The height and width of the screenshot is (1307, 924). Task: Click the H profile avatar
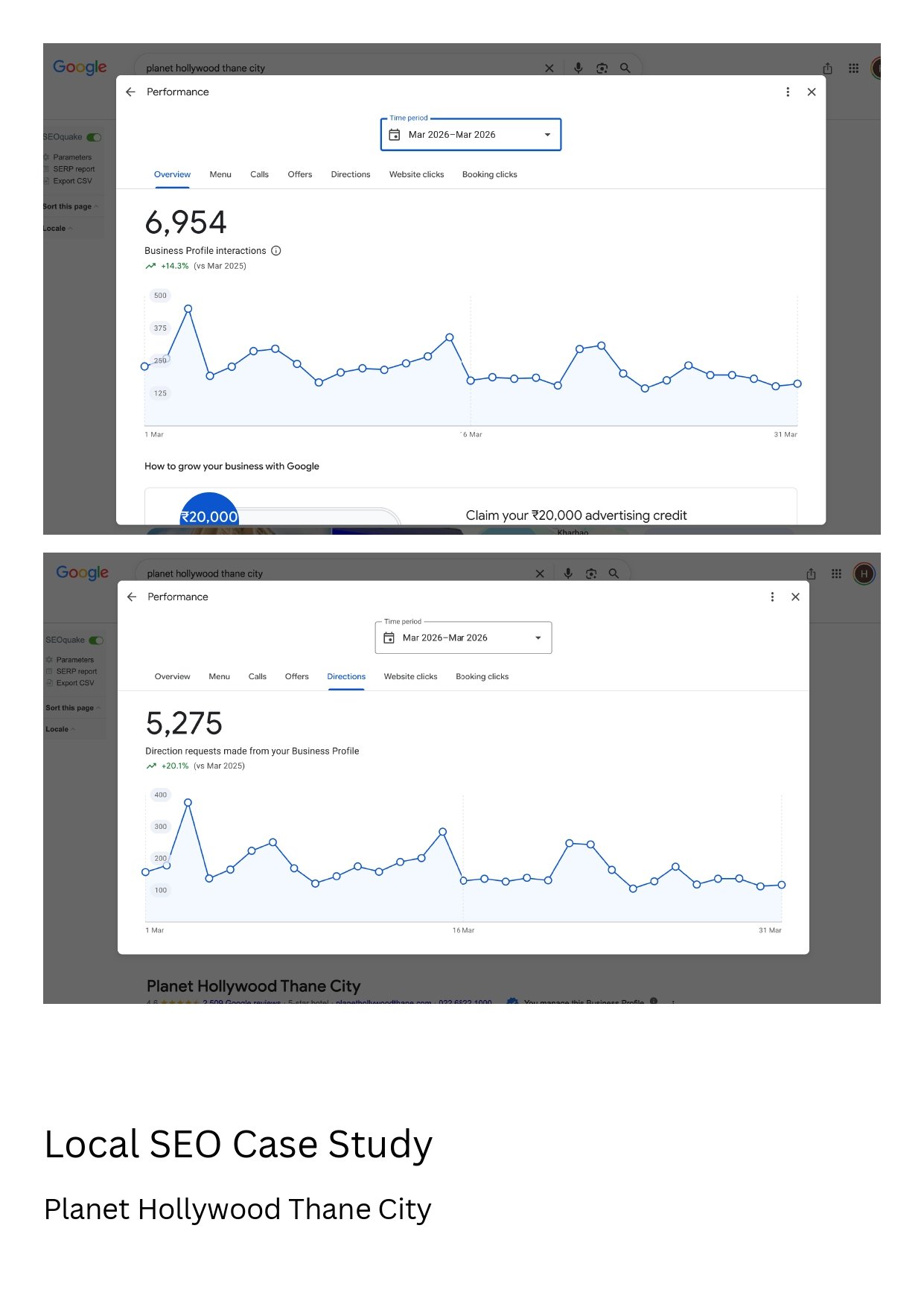click(864, 573)
